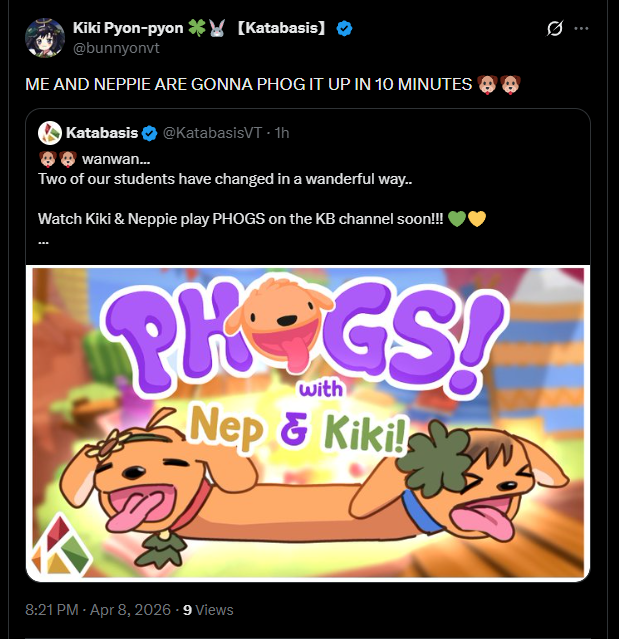The height and width of the screenshot is (639, 619).
Task: Click the Katabasis logo in the thumbnail corner
Action: coord(61,546)
